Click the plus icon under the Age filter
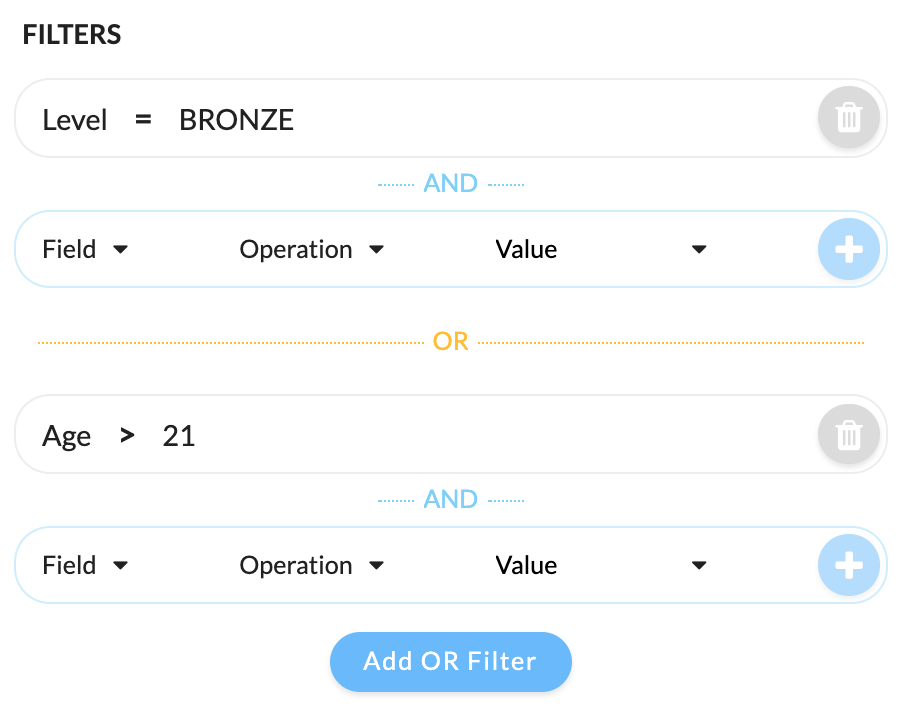The height and width of the screenshot is (720, 900). click(848, 565)
